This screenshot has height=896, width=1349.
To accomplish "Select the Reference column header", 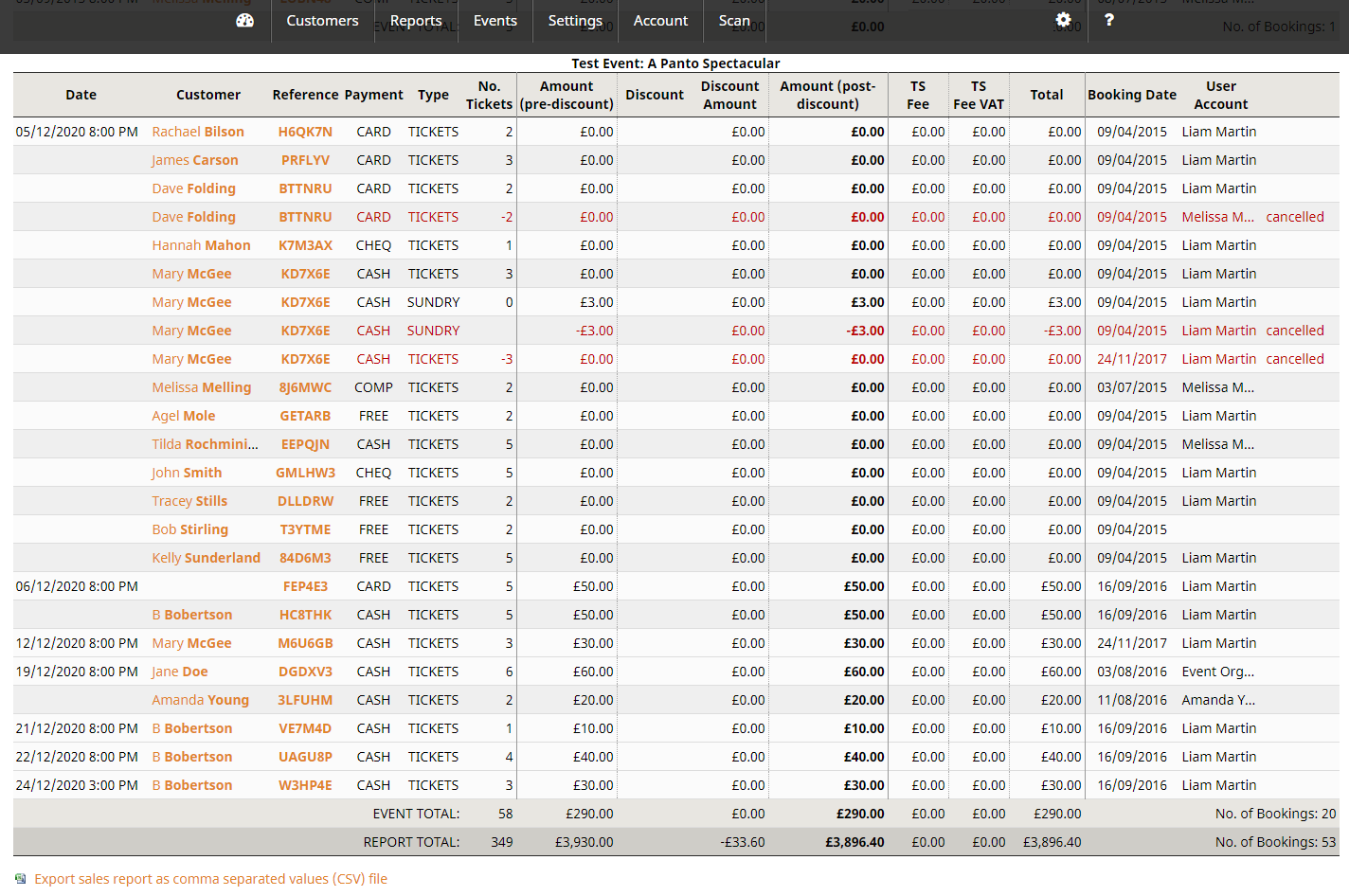I will [x=305, y=95].
